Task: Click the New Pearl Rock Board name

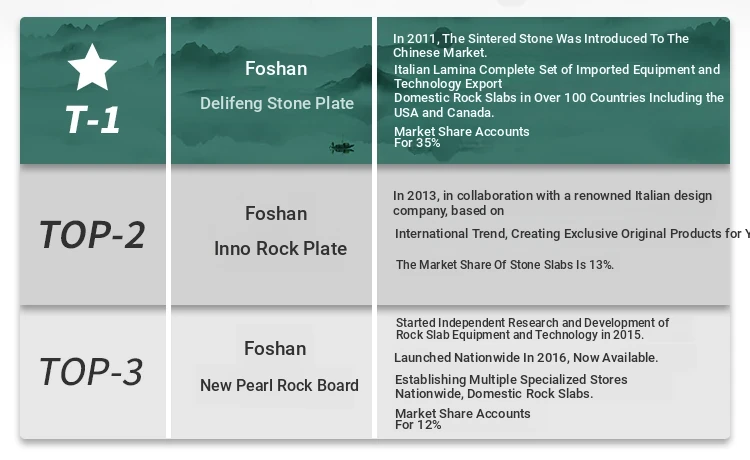Action: click(x=279, y=385)
